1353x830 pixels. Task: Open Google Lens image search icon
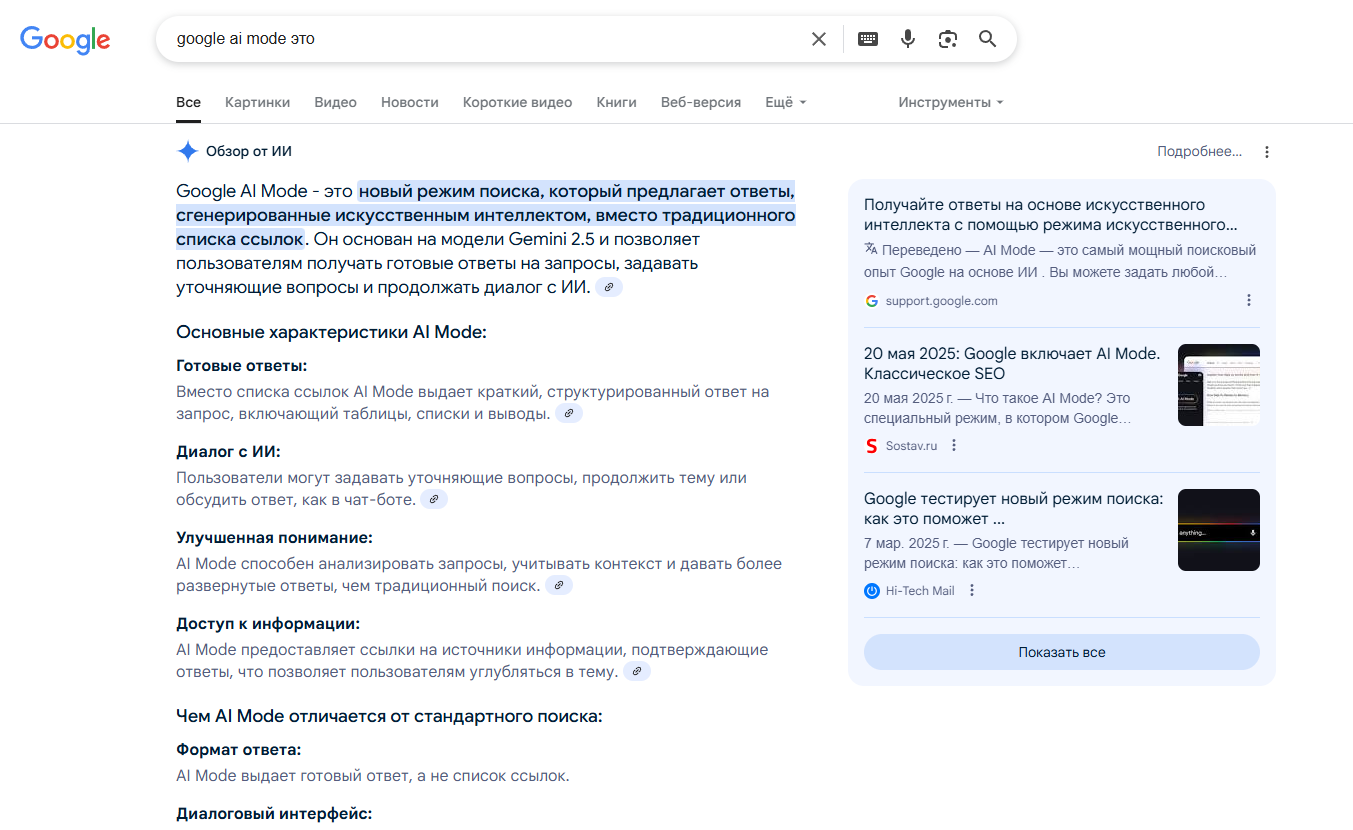(947, 39)
